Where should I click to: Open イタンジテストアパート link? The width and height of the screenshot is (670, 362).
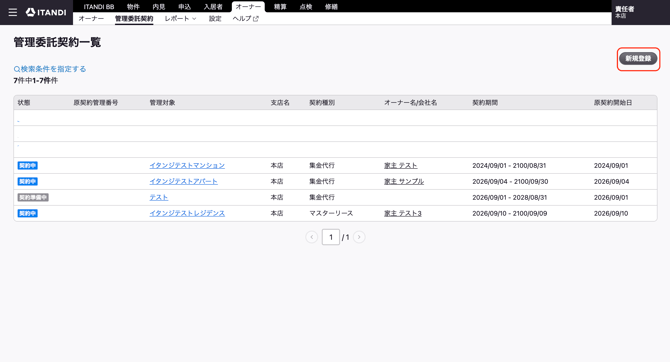(x=183, y=181)
